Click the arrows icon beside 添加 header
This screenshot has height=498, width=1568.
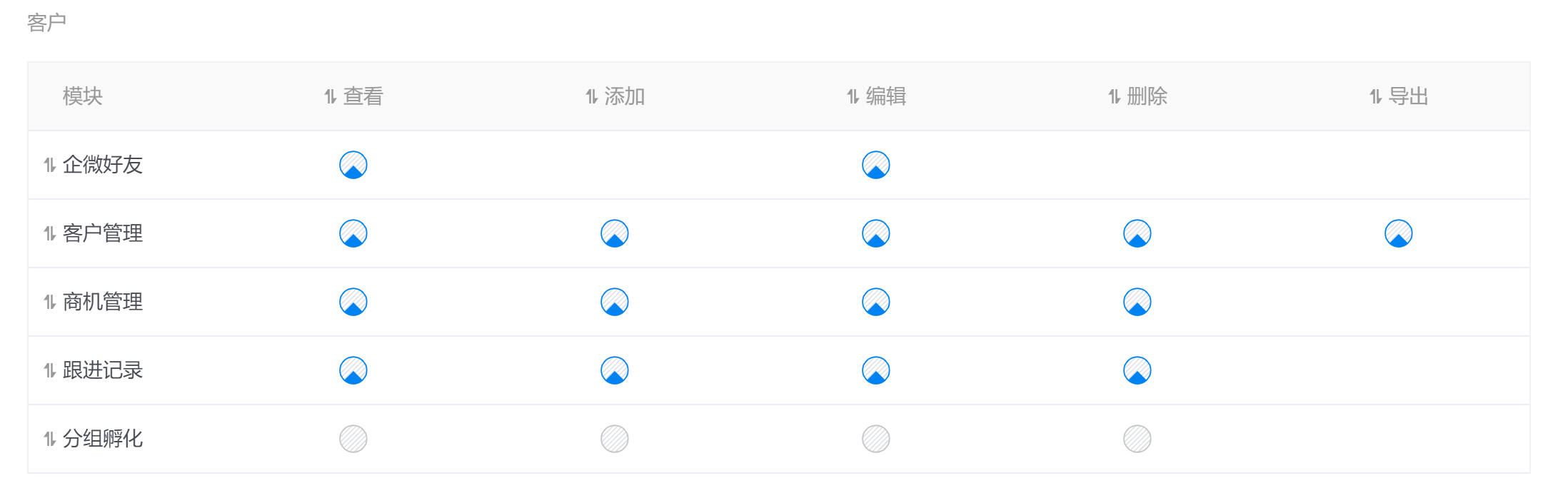click(591, 96)
